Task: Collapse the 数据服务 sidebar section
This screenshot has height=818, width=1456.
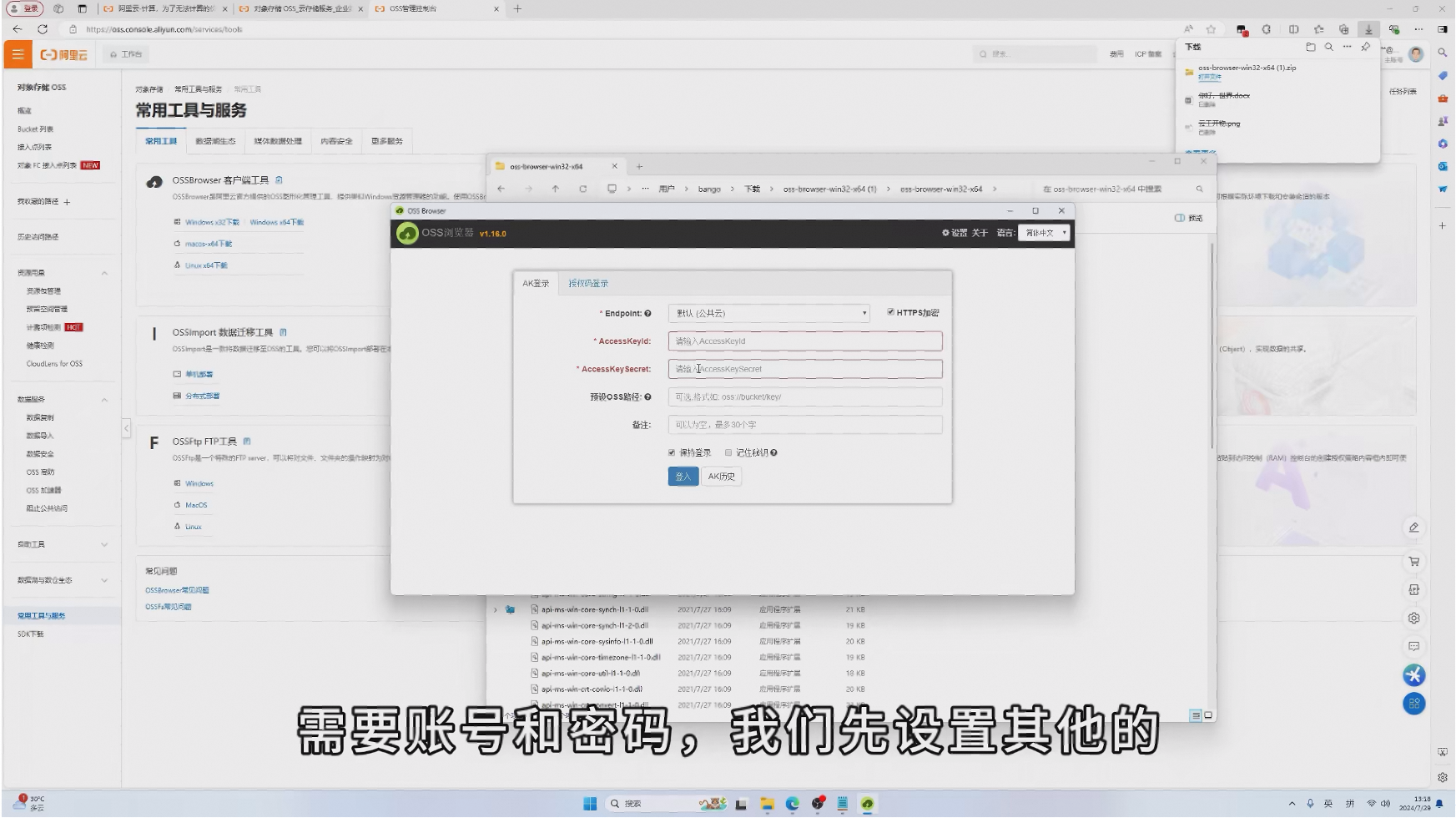Action: (104, 400)
